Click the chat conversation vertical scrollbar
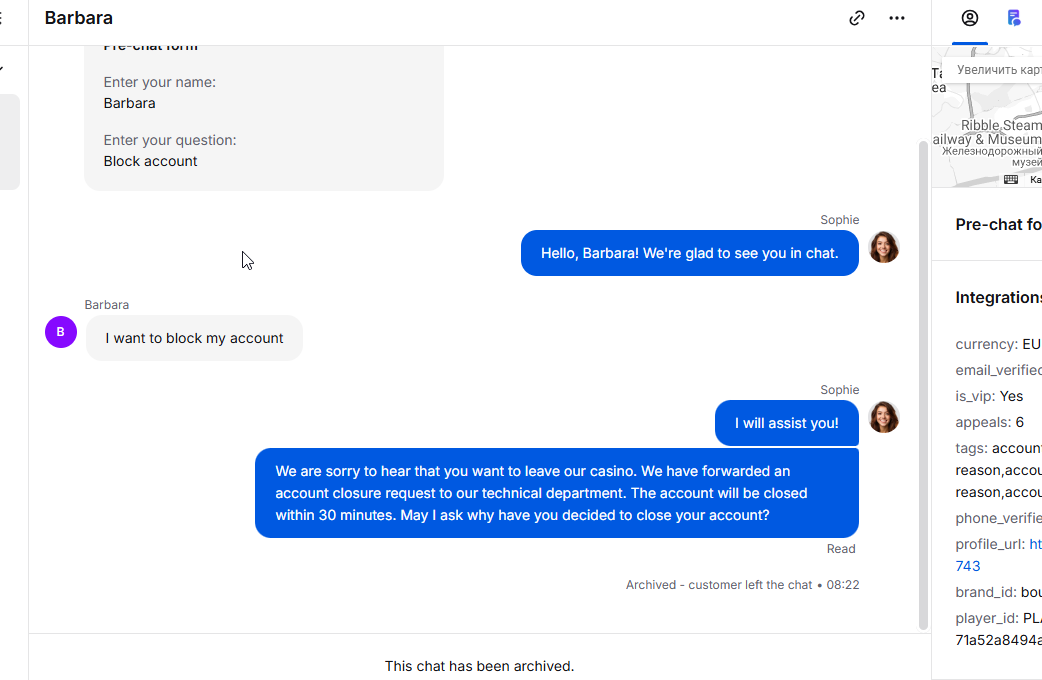The height and width of the screenshot is (680, 1042). click(x=923, y=380)
